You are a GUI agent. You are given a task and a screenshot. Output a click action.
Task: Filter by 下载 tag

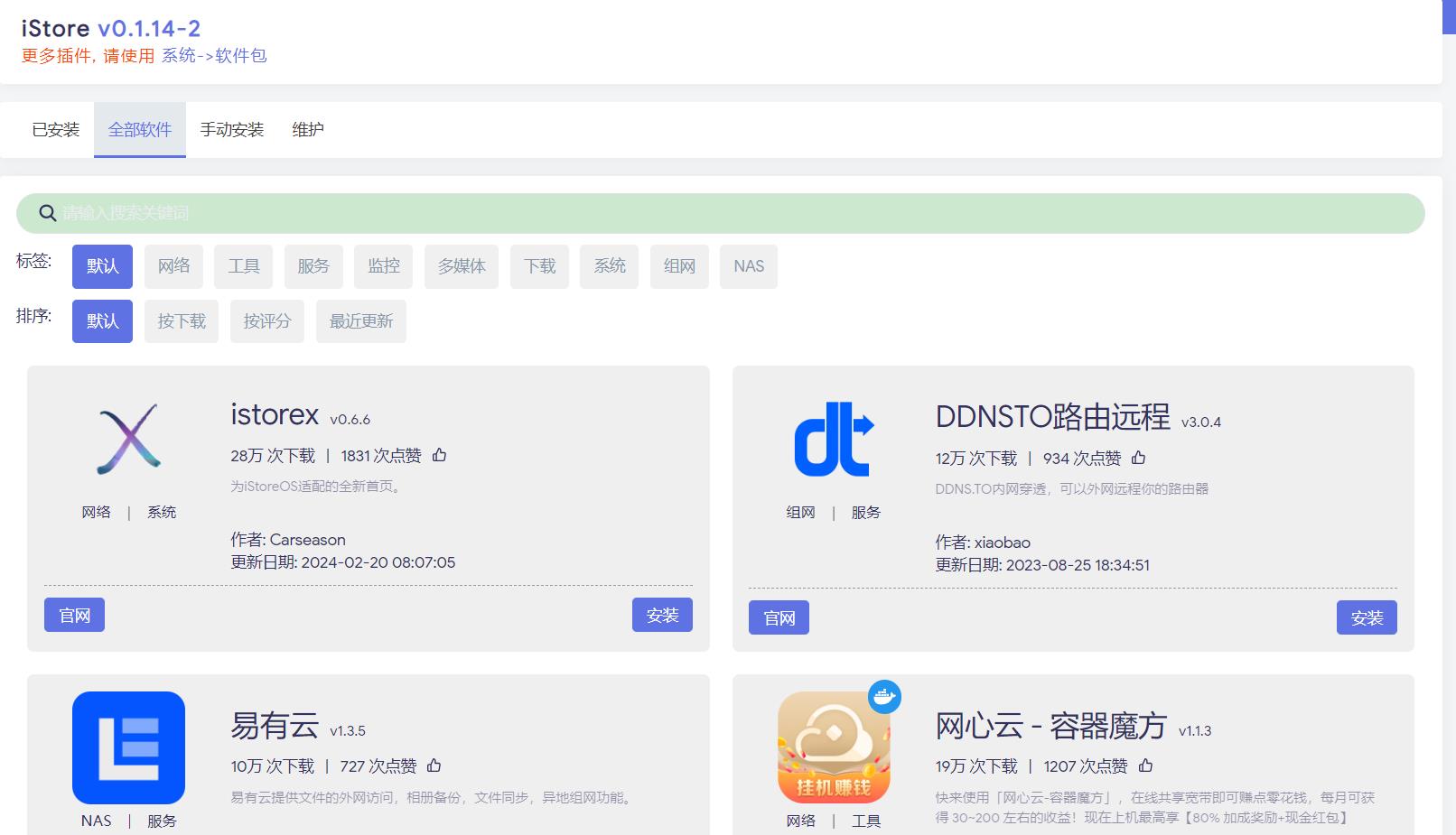(x=539, y=266)
